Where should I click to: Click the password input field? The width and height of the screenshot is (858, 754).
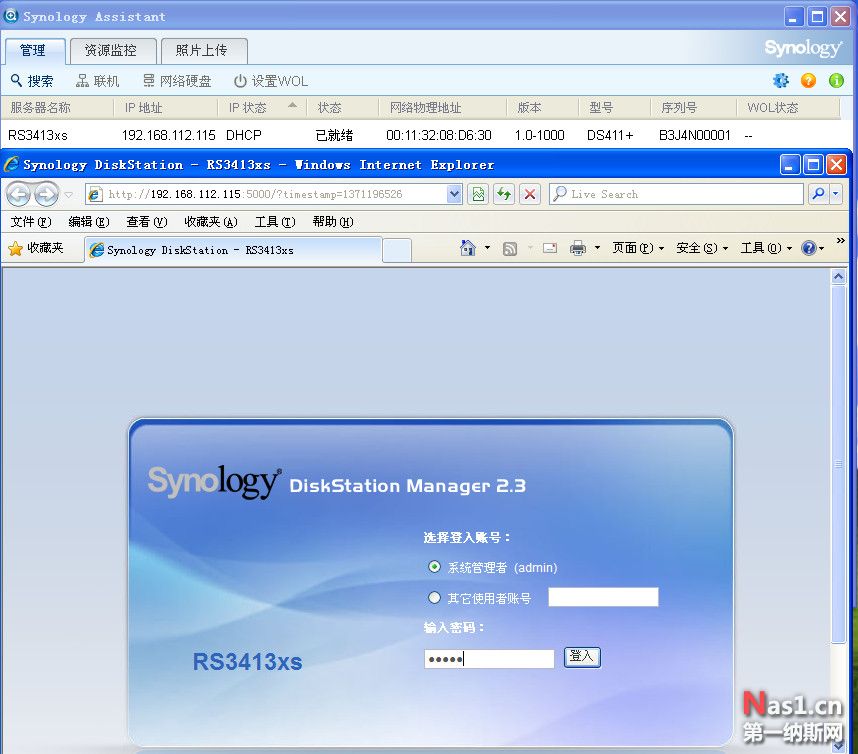tap(489, 659)
